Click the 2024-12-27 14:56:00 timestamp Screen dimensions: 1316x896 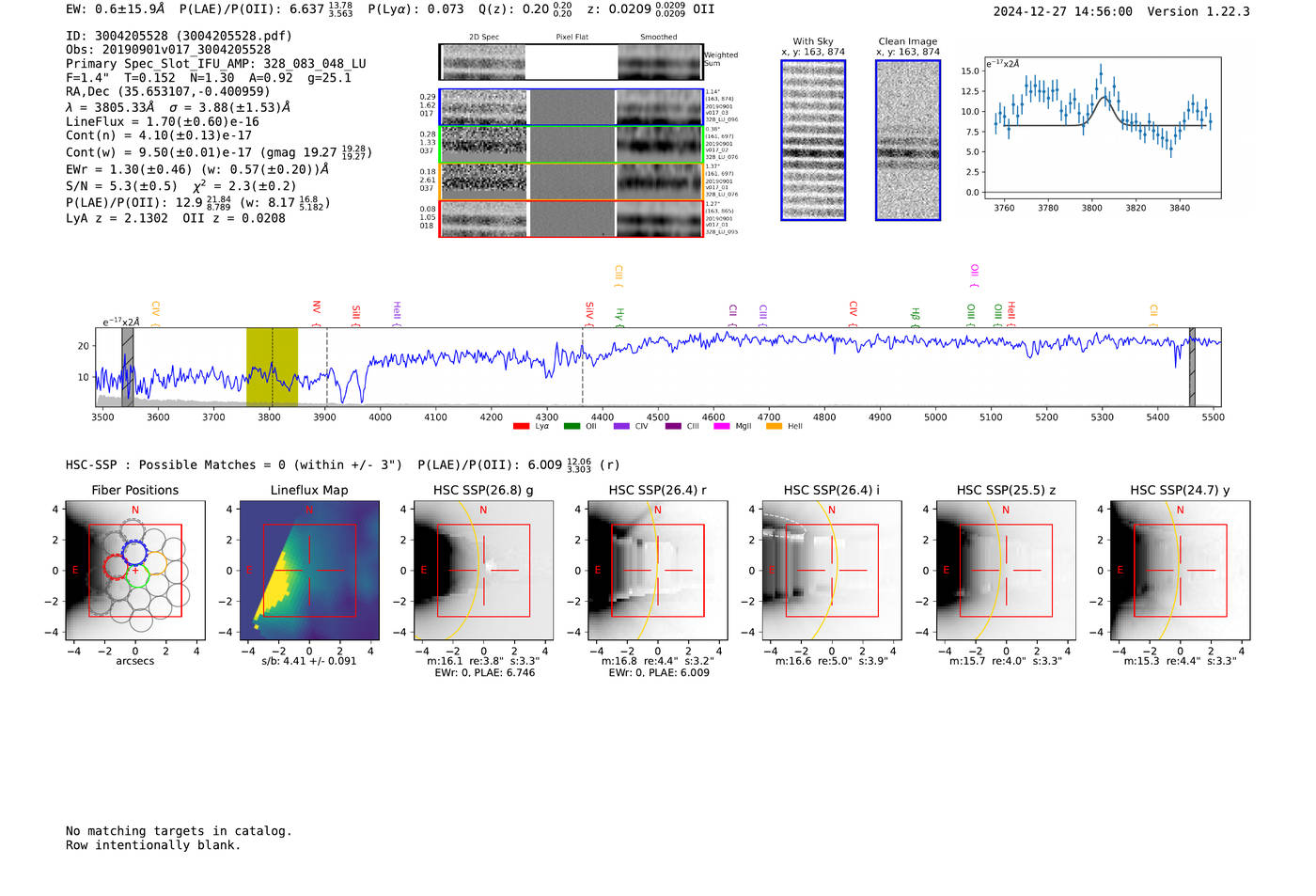tap(1063, 11)
